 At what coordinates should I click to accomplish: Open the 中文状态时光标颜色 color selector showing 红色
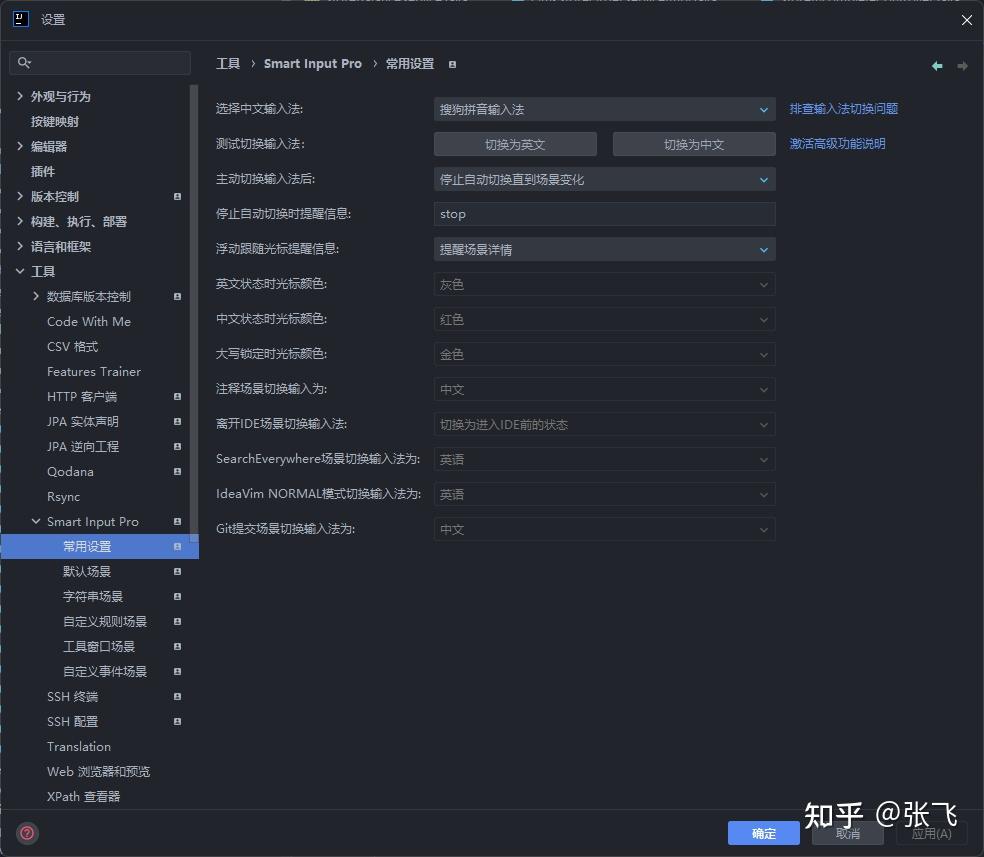604,318
